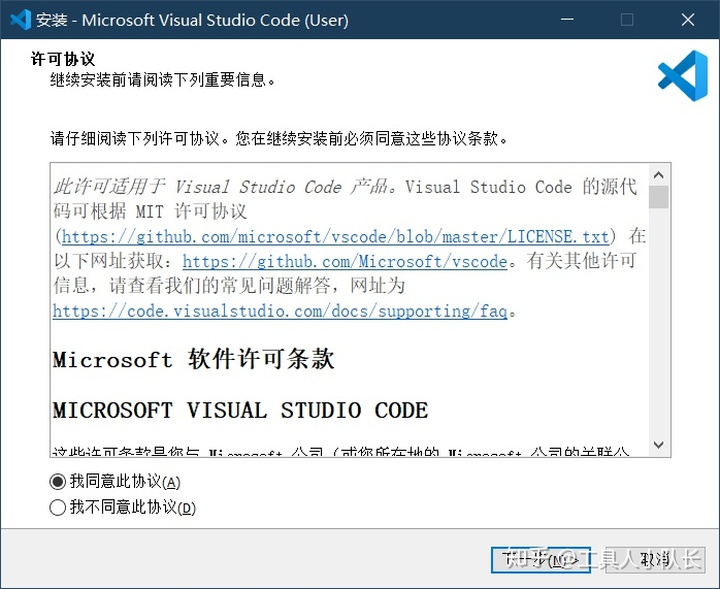Minimize the installer window
720x589 pixels.
click(568, 20)
